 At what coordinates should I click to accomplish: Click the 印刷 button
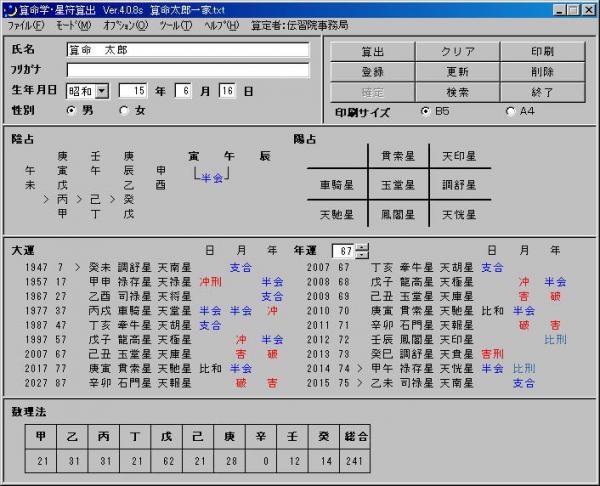[543, 51]
